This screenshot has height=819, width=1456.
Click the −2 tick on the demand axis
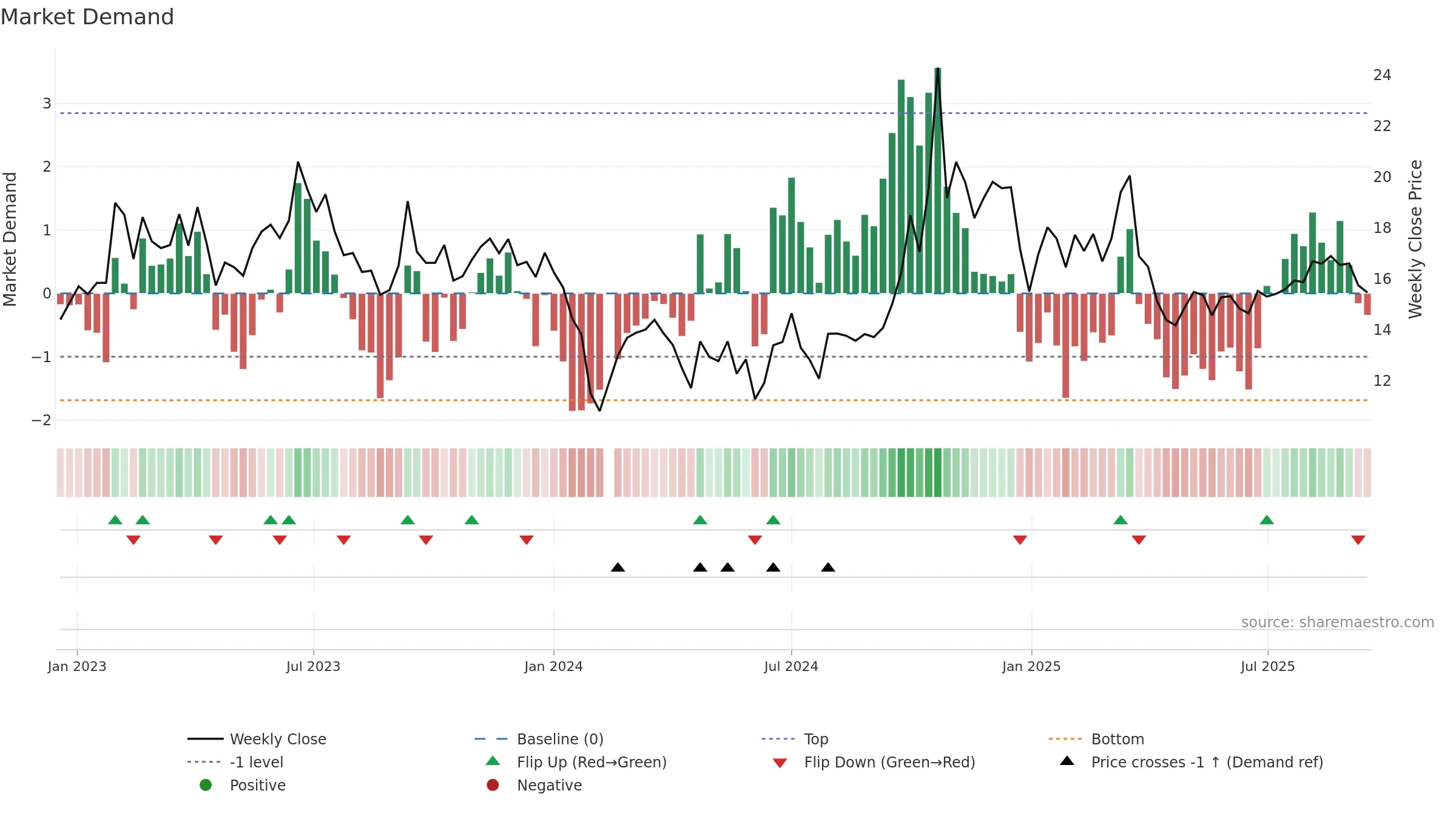[41, 420]
